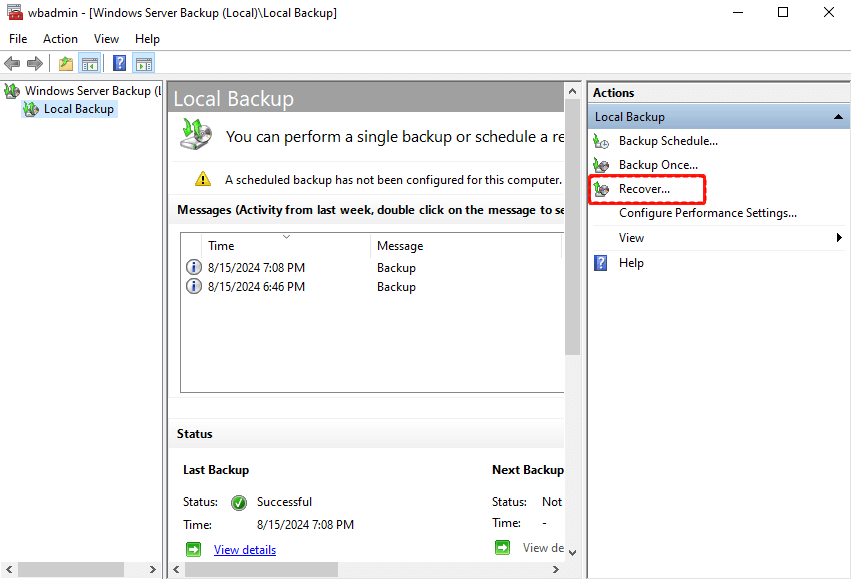The image size is (851, 579).
Task: Click the Recover icon in Actions pane
Action: 601,189
